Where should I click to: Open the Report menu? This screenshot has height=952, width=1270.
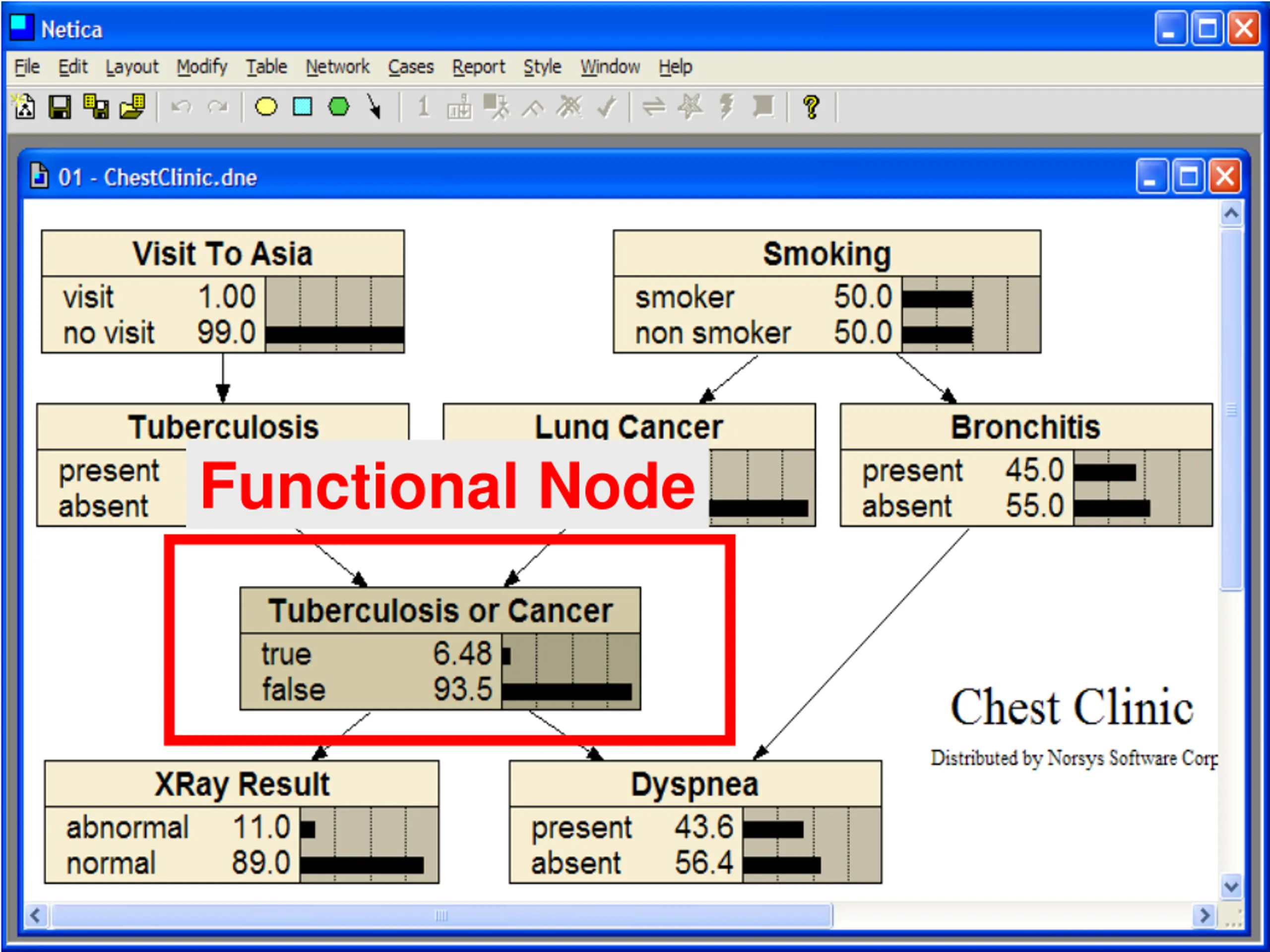coord(478,67)
